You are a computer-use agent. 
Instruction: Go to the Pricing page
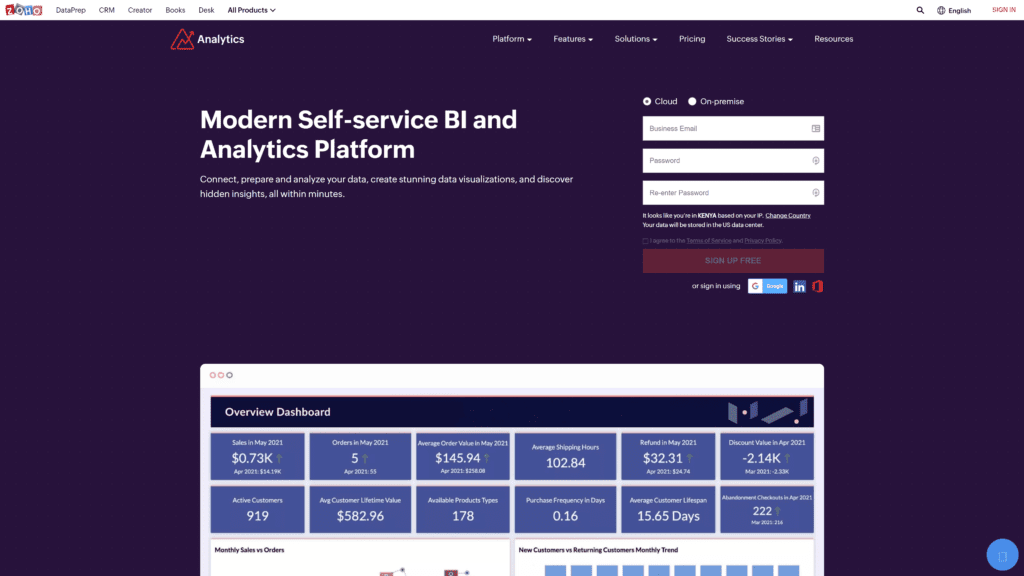[x=692, y=39]
